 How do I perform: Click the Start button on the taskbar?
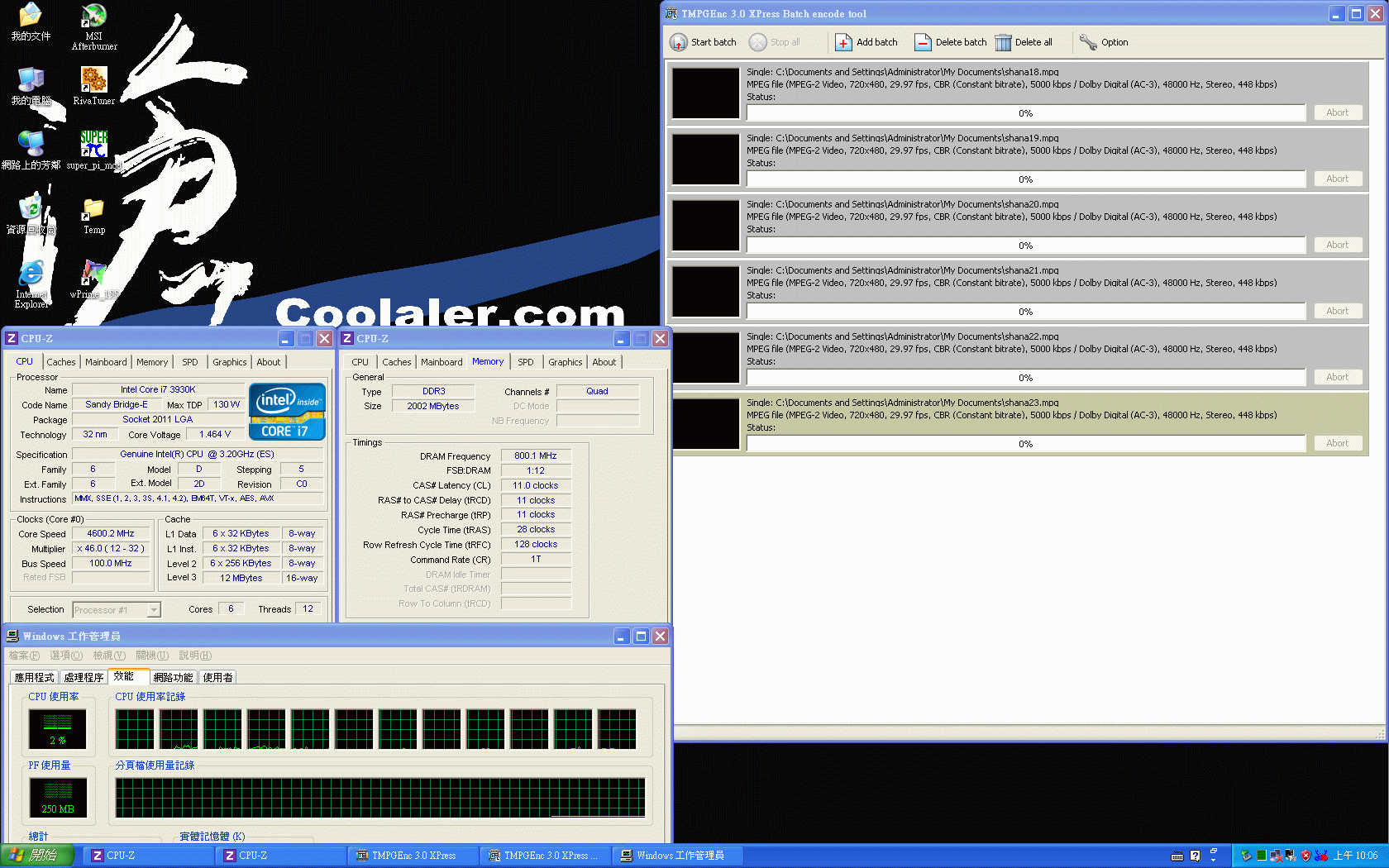(x=37, y=856)
